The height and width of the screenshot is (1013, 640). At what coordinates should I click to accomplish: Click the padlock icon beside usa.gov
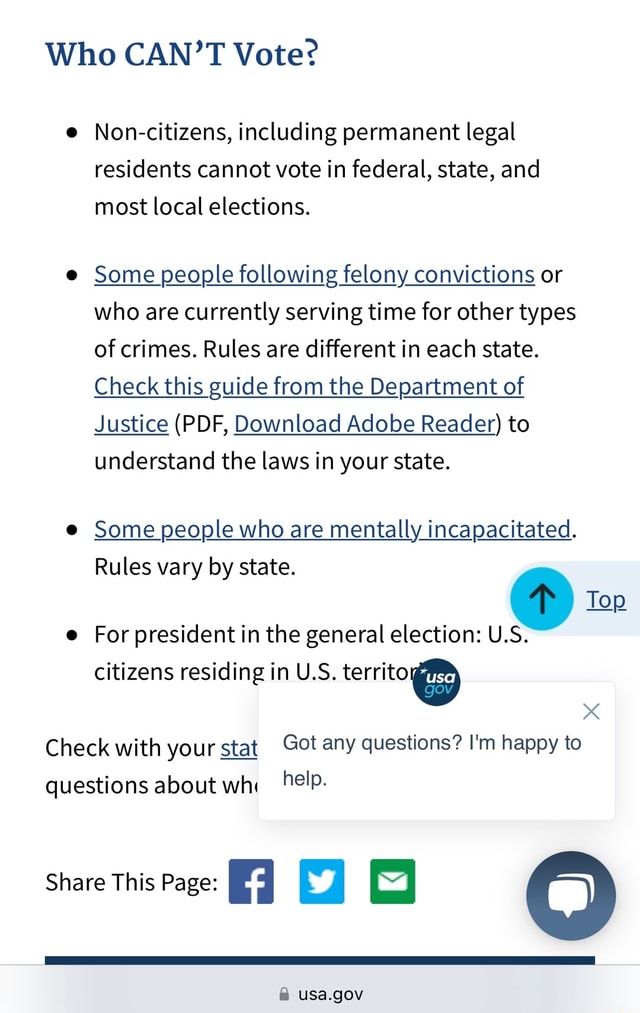coord(283,994)
